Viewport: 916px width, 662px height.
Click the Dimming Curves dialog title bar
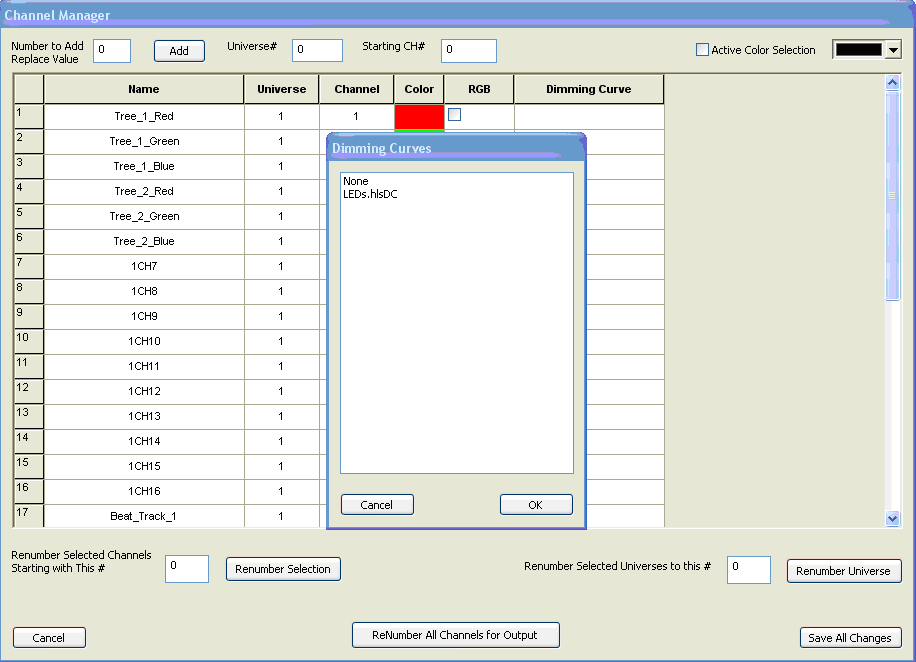456,148
